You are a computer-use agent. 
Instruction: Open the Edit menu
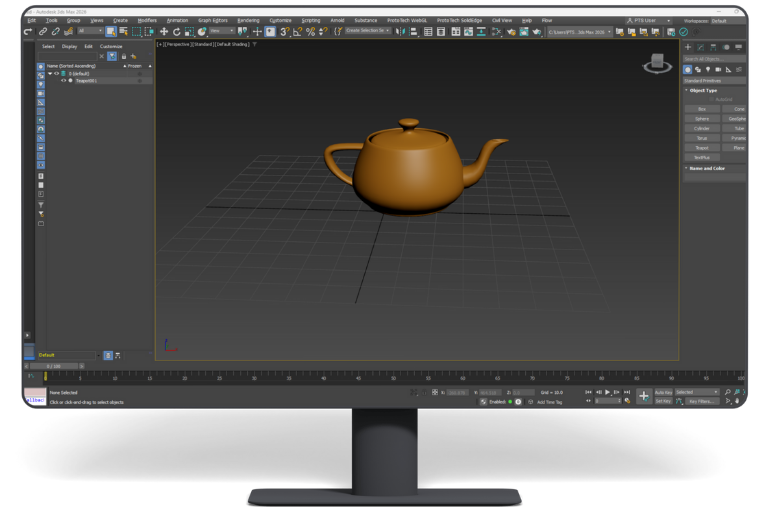pos(32,21)
